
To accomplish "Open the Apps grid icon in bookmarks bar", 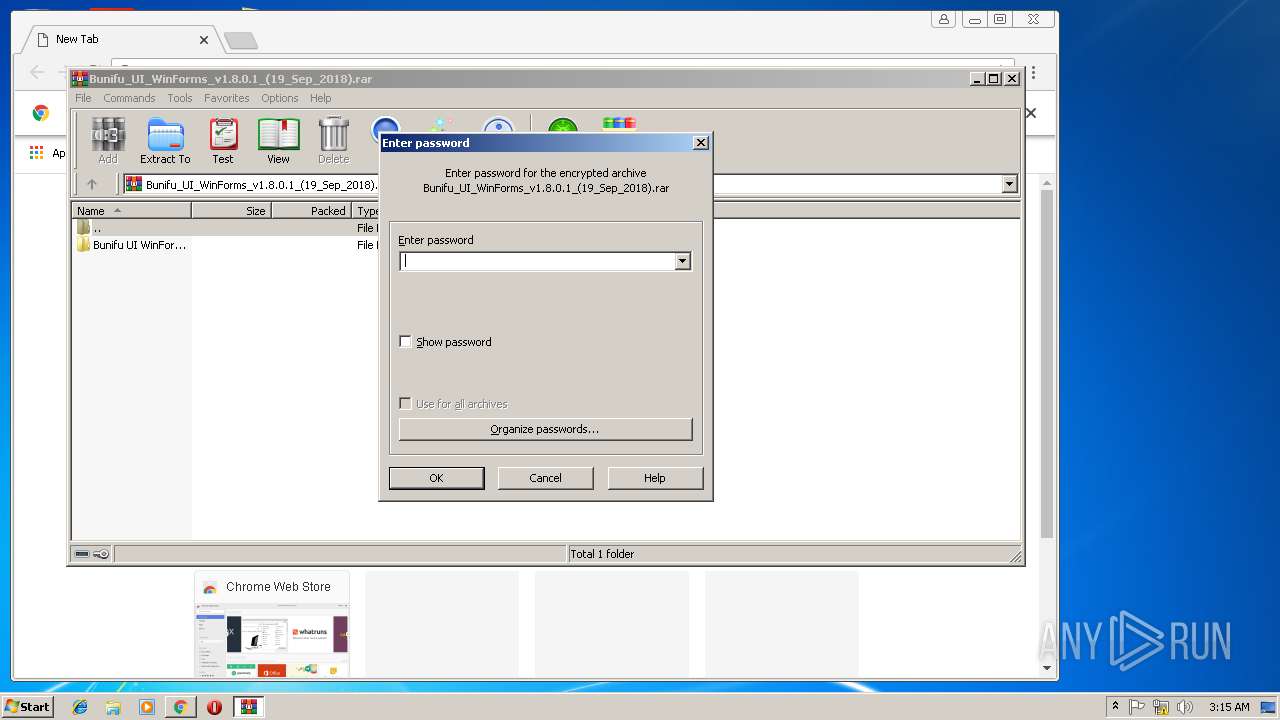I will (37, 152).
